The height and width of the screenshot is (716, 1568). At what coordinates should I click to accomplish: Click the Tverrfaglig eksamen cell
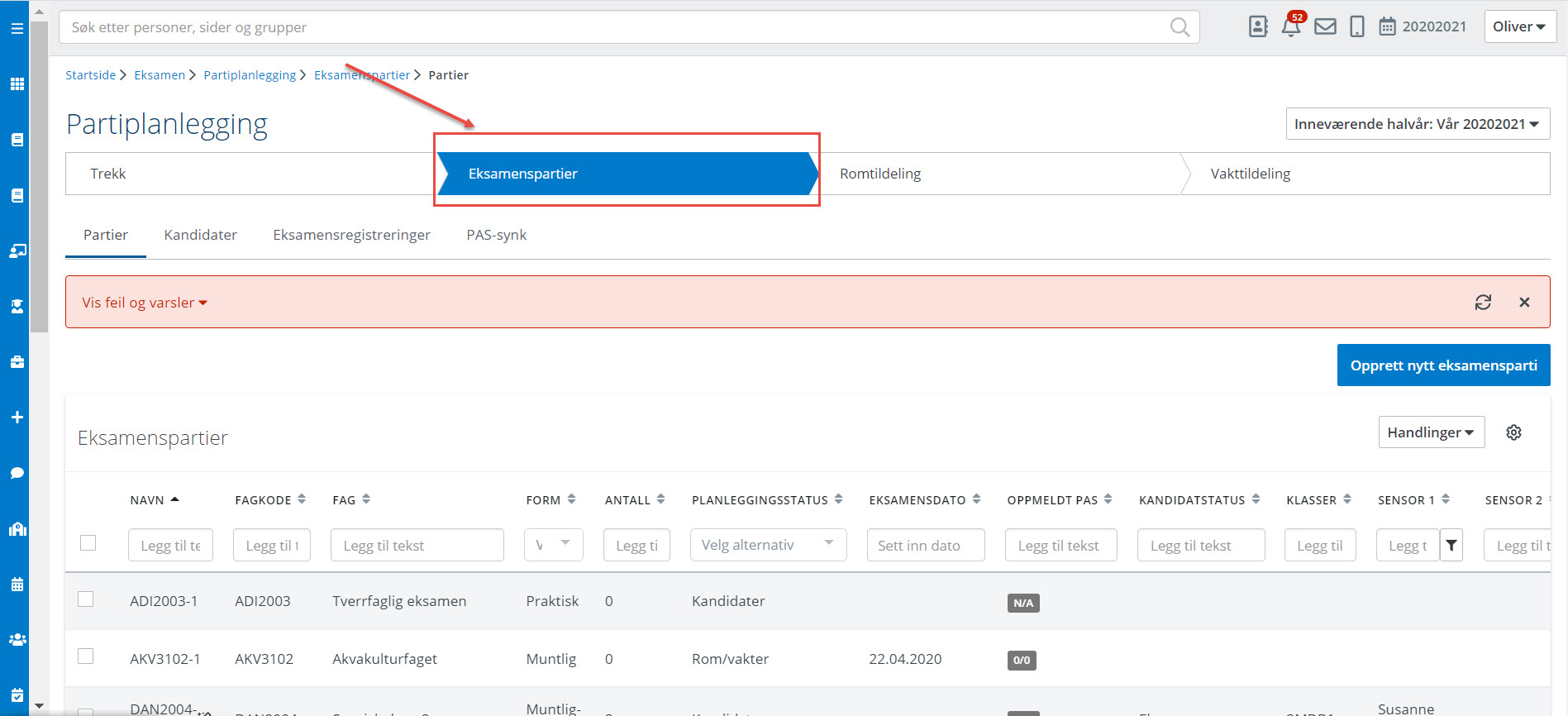pos(399,601)
